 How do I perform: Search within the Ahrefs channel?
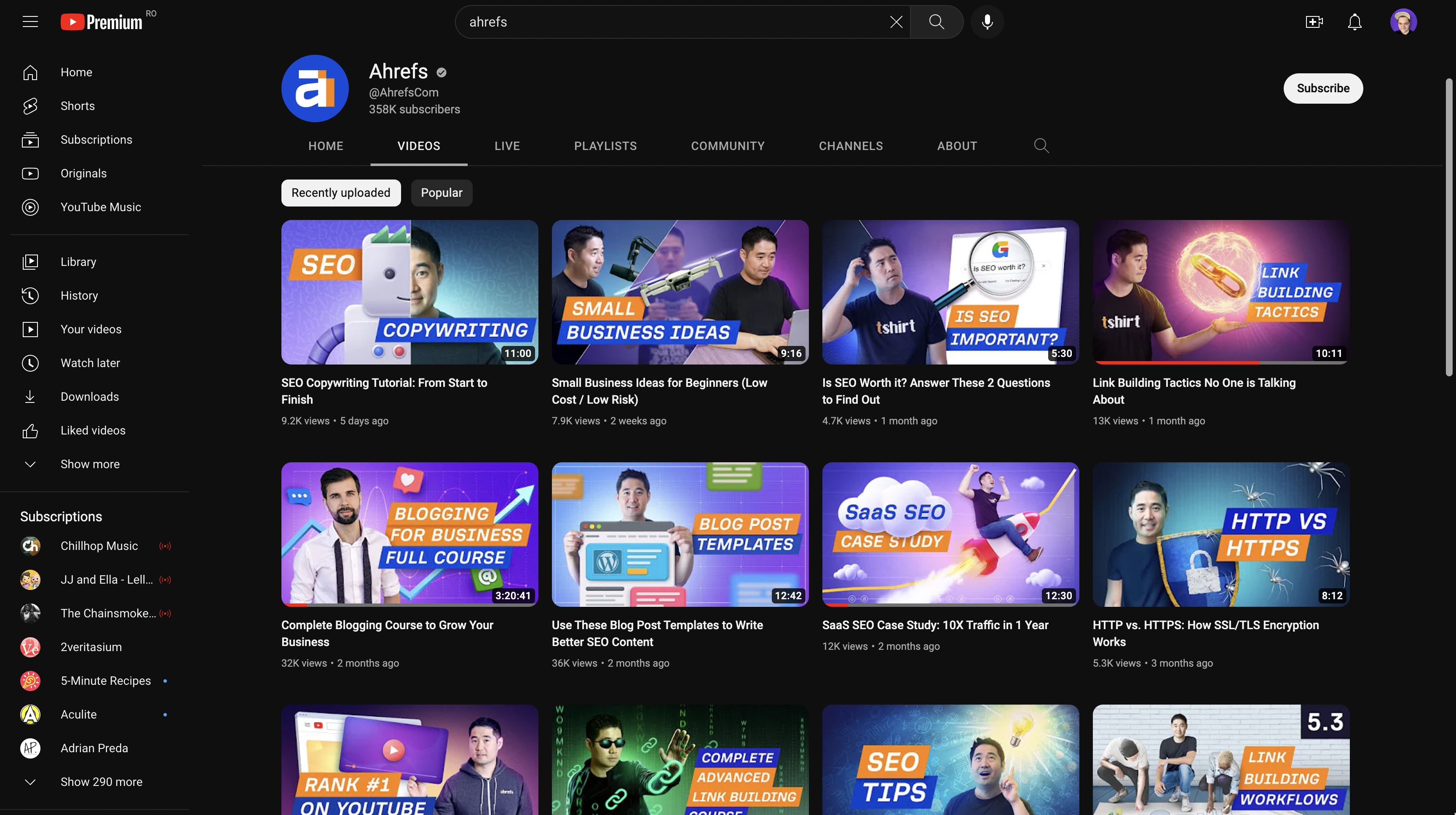point(1041,146)
